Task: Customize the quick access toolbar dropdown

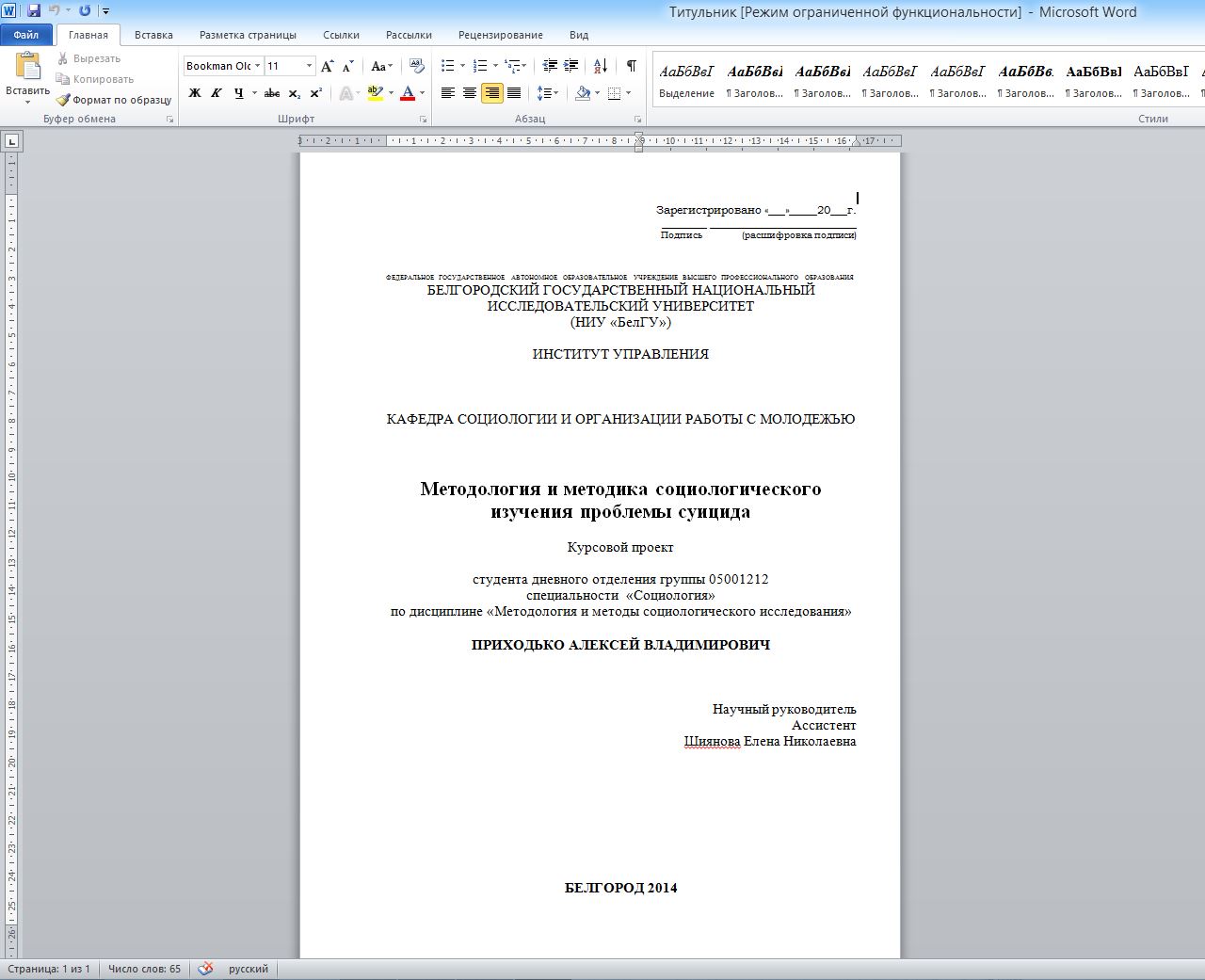Action: [106, 11]
